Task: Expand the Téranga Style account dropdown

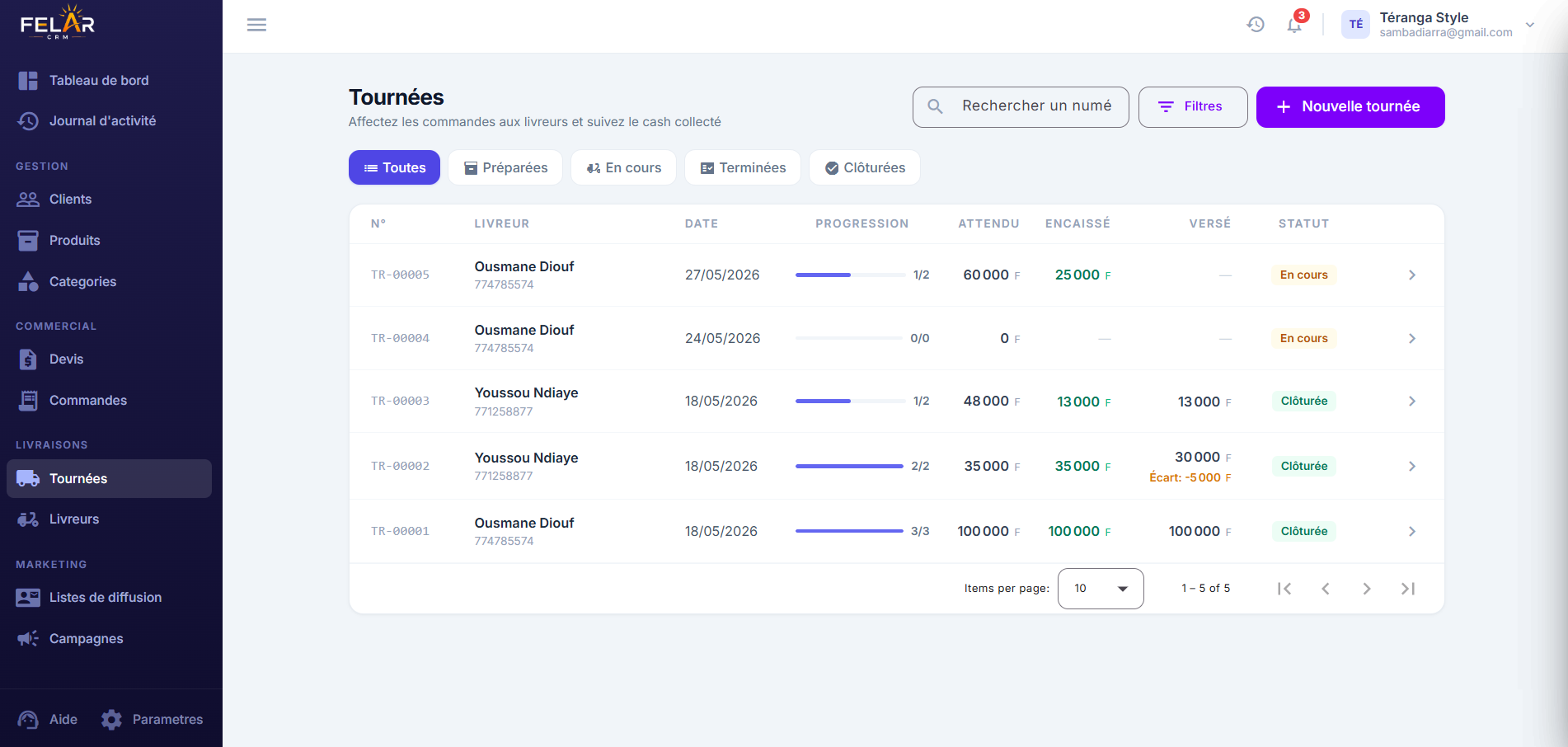Action: (x=1530, y=25)
